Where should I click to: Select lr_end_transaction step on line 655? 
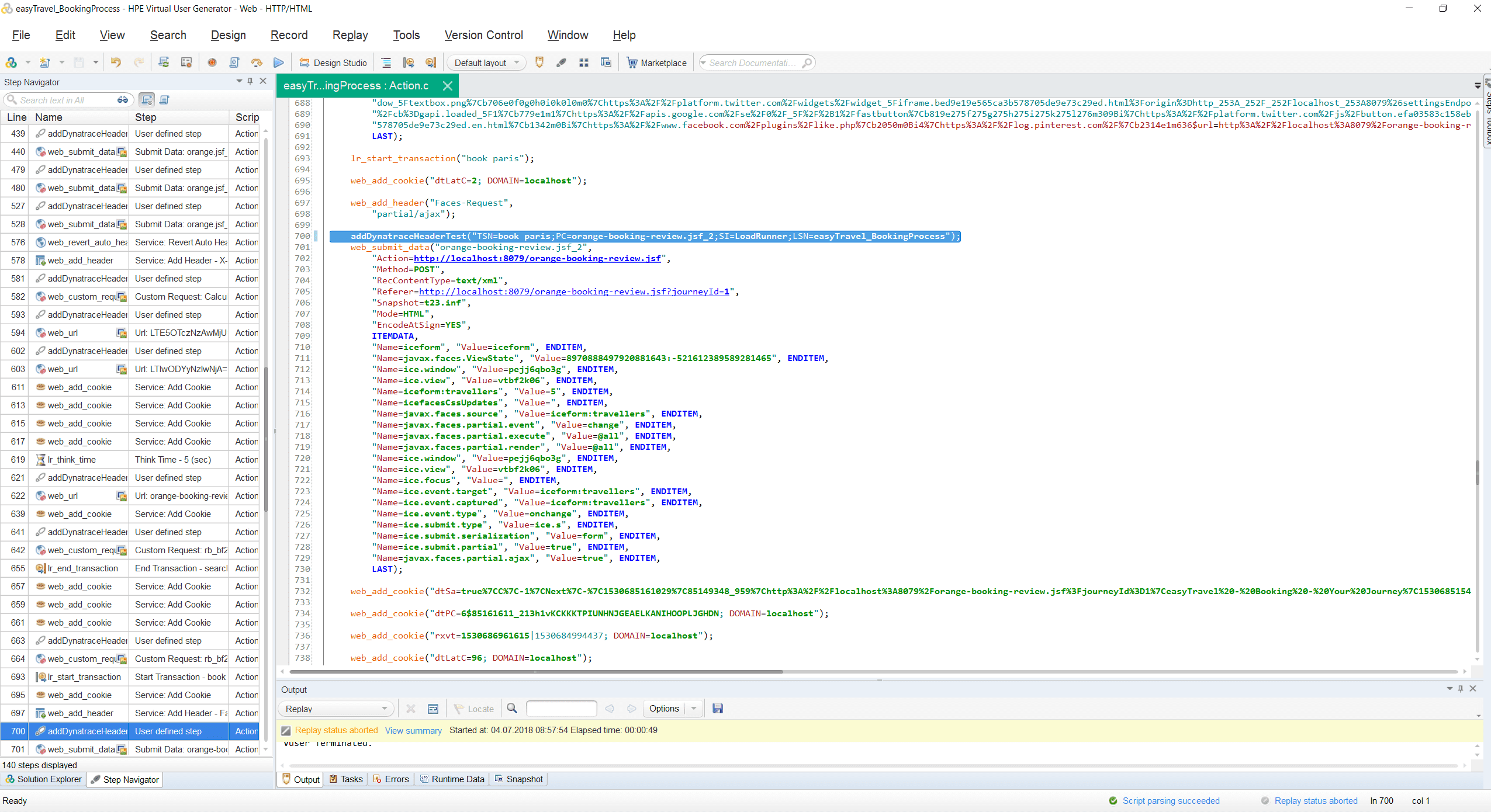(130, 568)
